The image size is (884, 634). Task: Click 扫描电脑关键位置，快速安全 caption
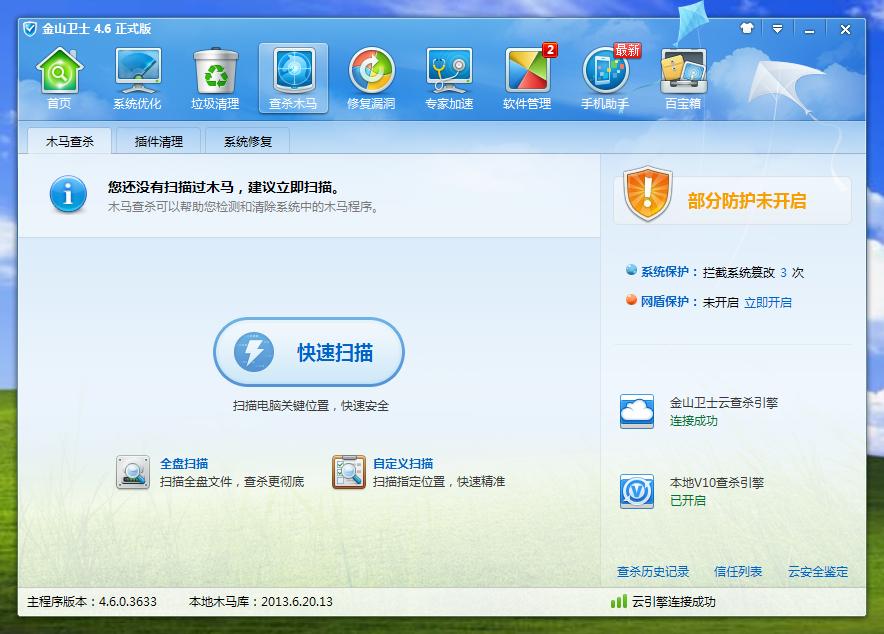pos(311,406)
